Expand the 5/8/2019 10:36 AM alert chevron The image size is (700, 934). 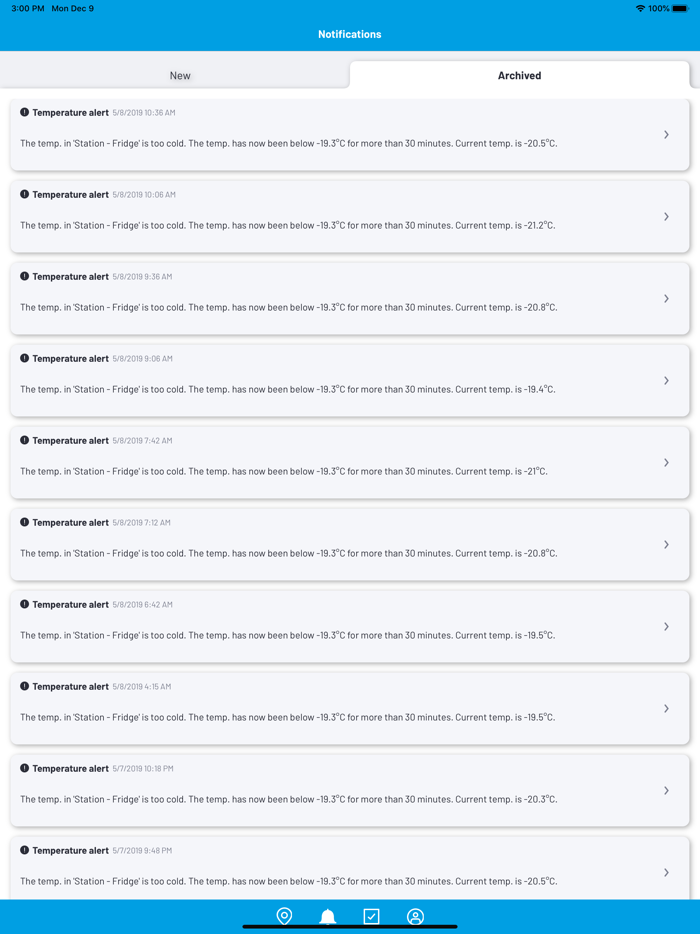pyautogui.click(x=666, y=134)
